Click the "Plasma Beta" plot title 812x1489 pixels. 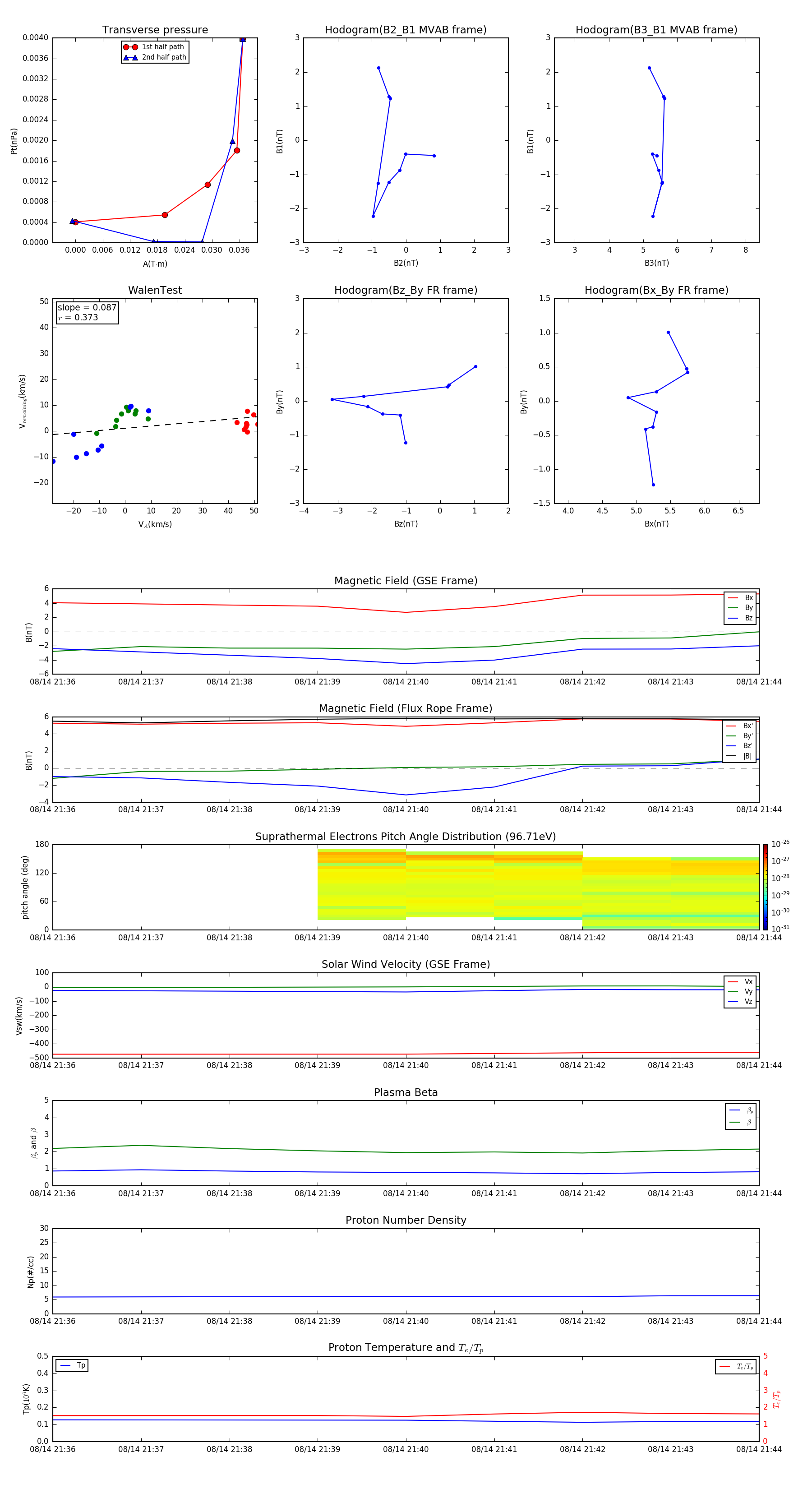click(x=406, y=1092)
